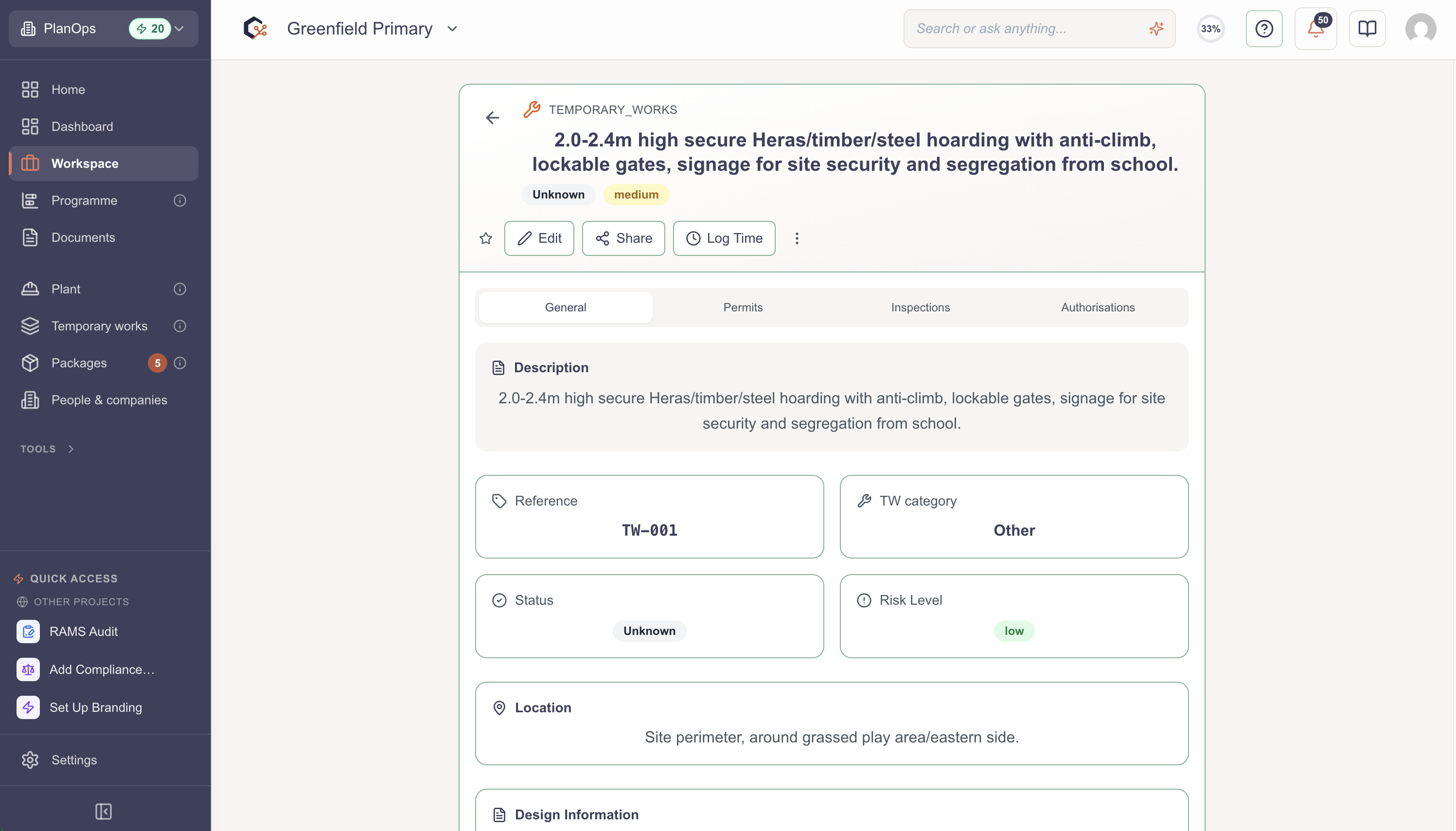The width and height of the screenshot is (1456, 831).
Task: Click the AI sparkle icon in search
Action: [x=1156, y=29]
